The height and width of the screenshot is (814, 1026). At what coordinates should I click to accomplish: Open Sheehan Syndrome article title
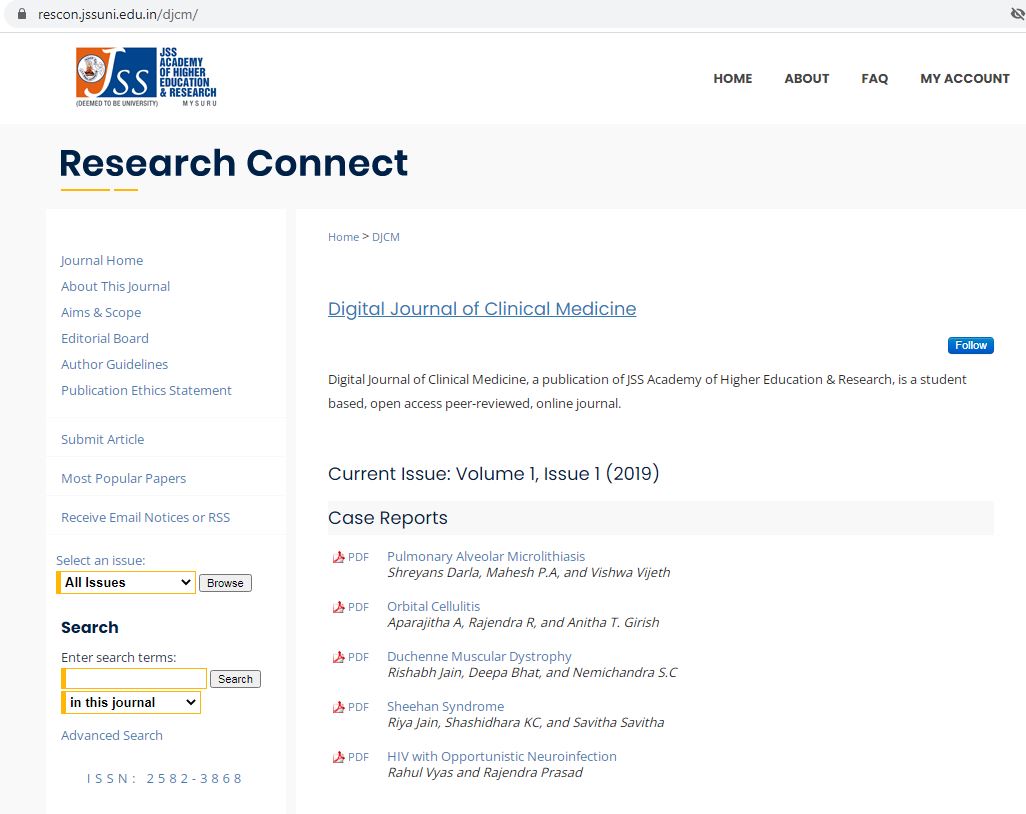pos(446,707)
